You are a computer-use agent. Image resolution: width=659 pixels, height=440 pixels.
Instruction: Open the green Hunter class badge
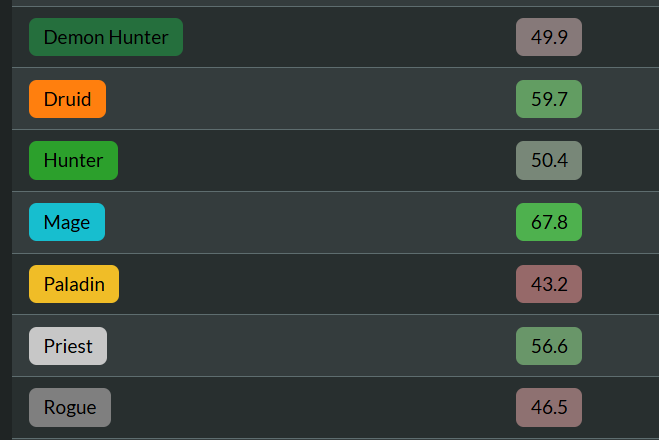click(74, 161)
